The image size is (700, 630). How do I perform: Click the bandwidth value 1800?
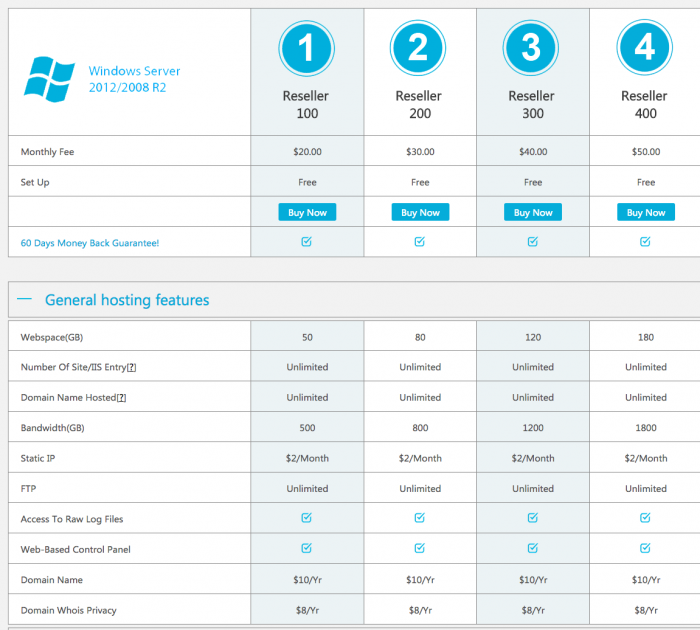click(x=646, y=428)
